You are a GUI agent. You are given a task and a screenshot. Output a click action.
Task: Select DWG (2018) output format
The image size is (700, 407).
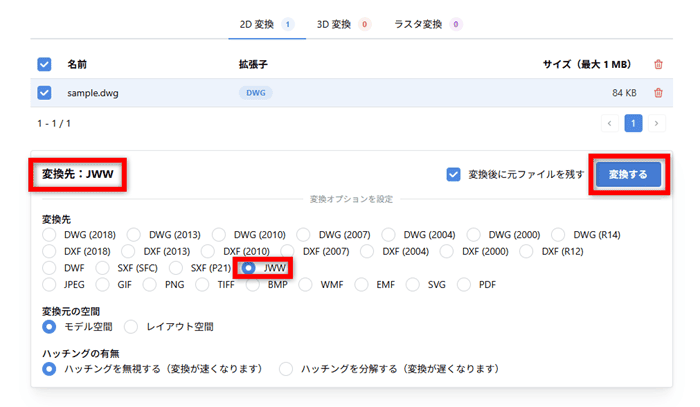49,235
